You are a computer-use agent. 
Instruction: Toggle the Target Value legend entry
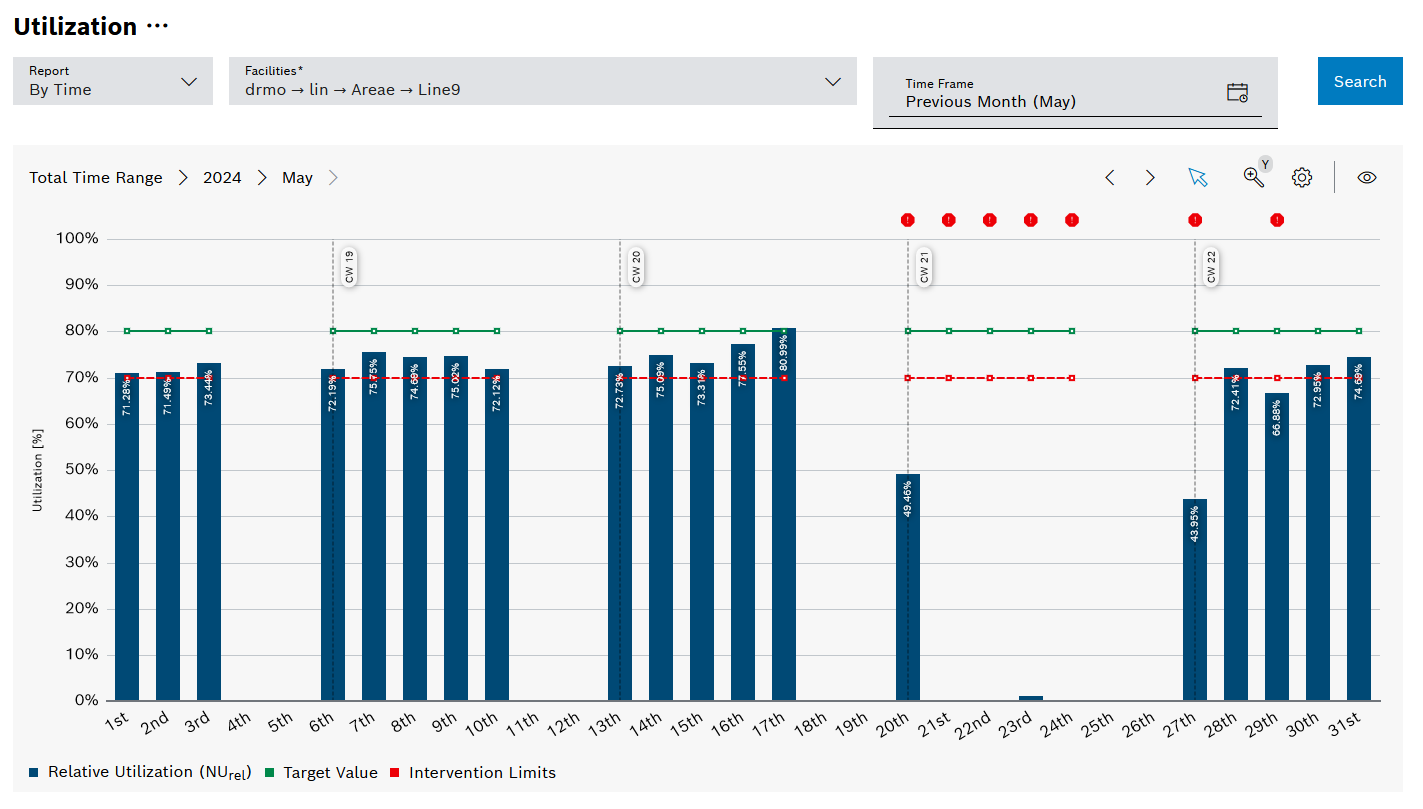(322, 772)
